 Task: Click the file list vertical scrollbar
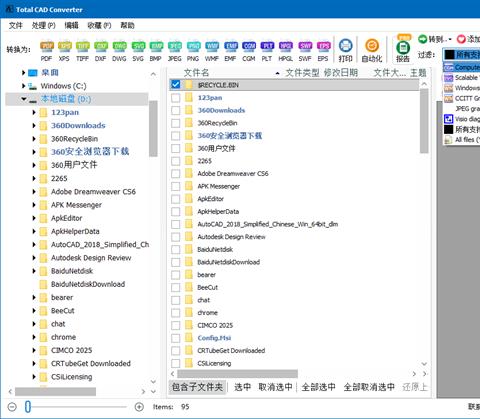(424, 121)
